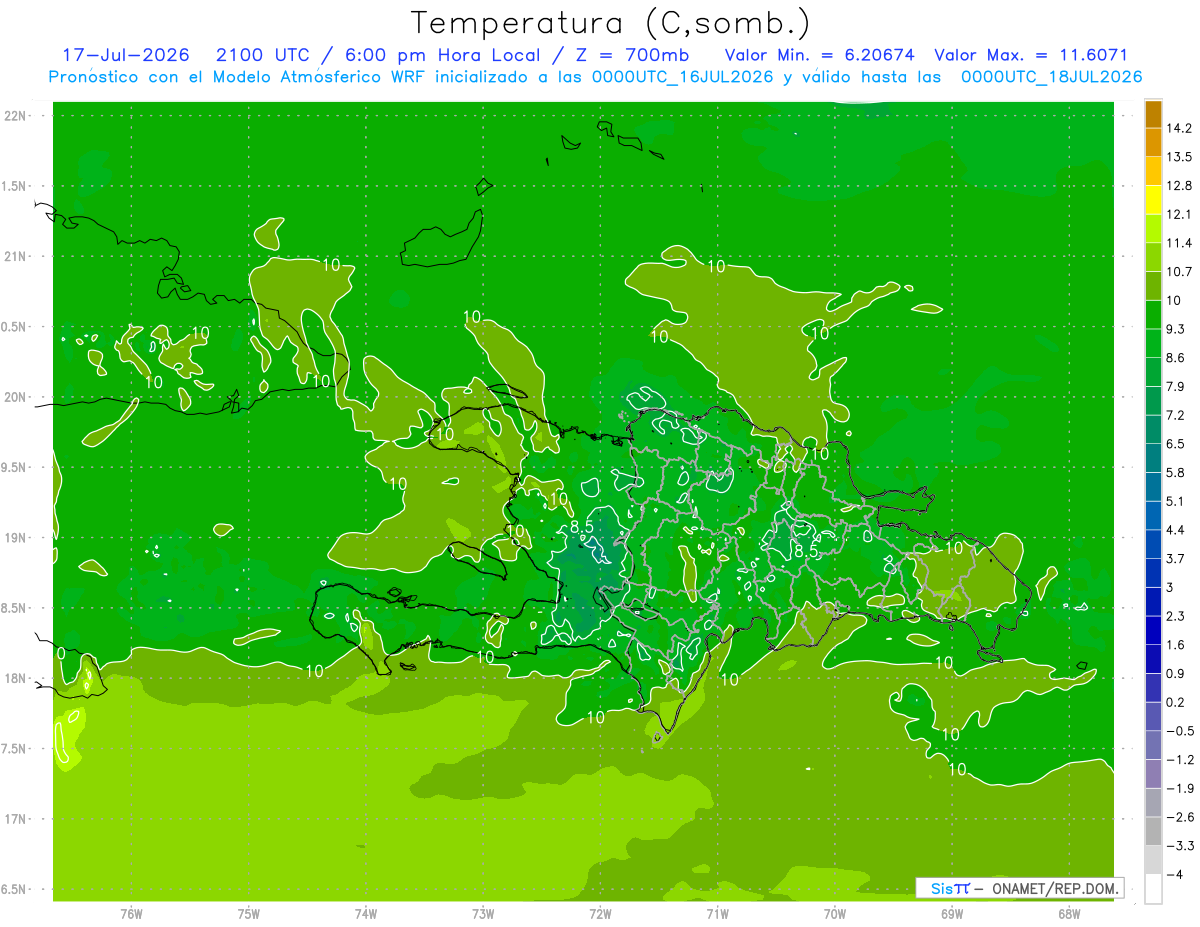The image size is (1200, 927).
Task: Click the 'Valor Max. = 11.6071' value
Action: pos(1031,55)
